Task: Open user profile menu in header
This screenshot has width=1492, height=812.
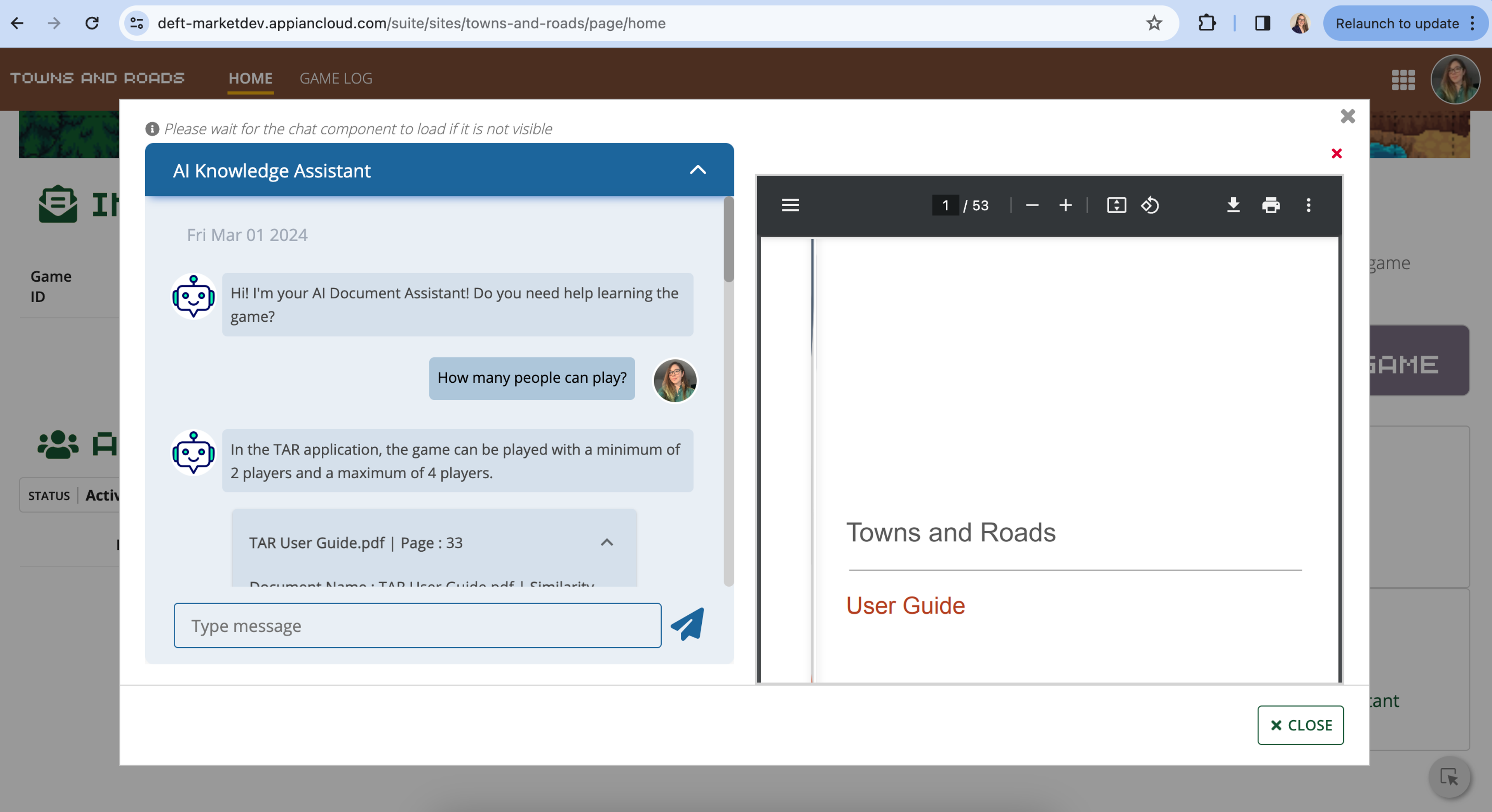Action: click(1455, 79)
